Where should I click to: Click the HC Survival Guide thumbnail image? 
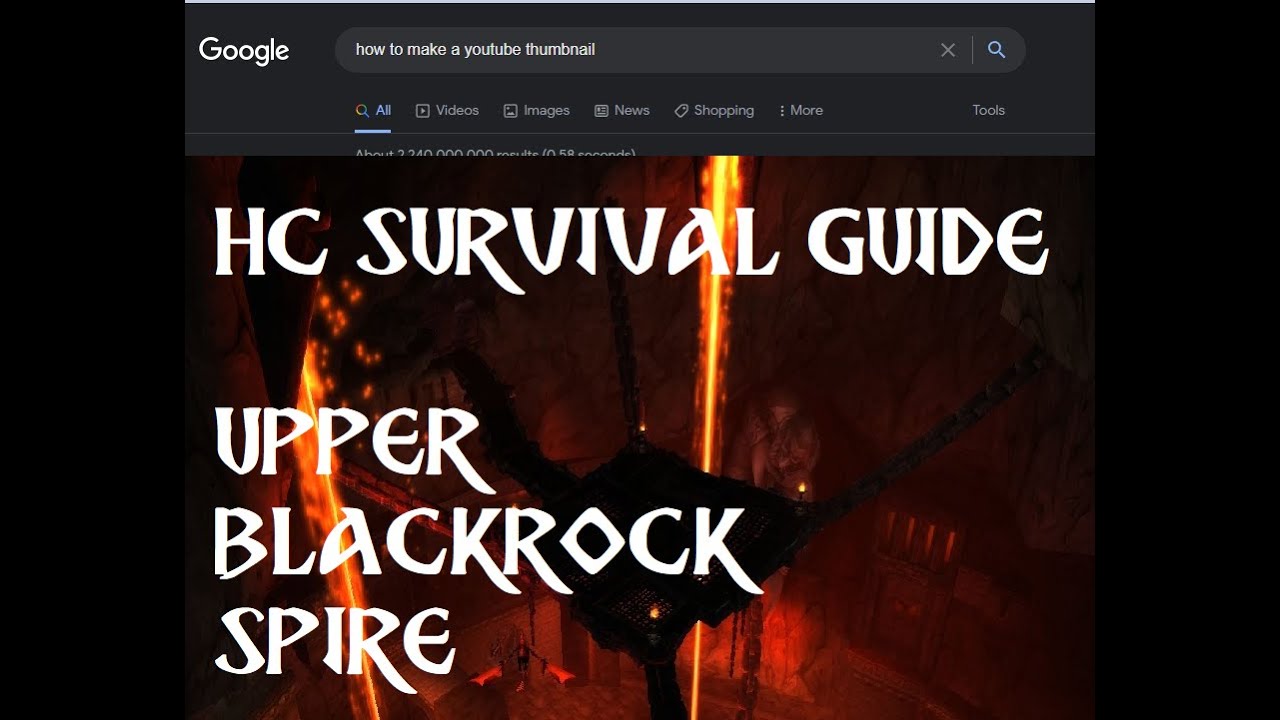pos(640,438)
